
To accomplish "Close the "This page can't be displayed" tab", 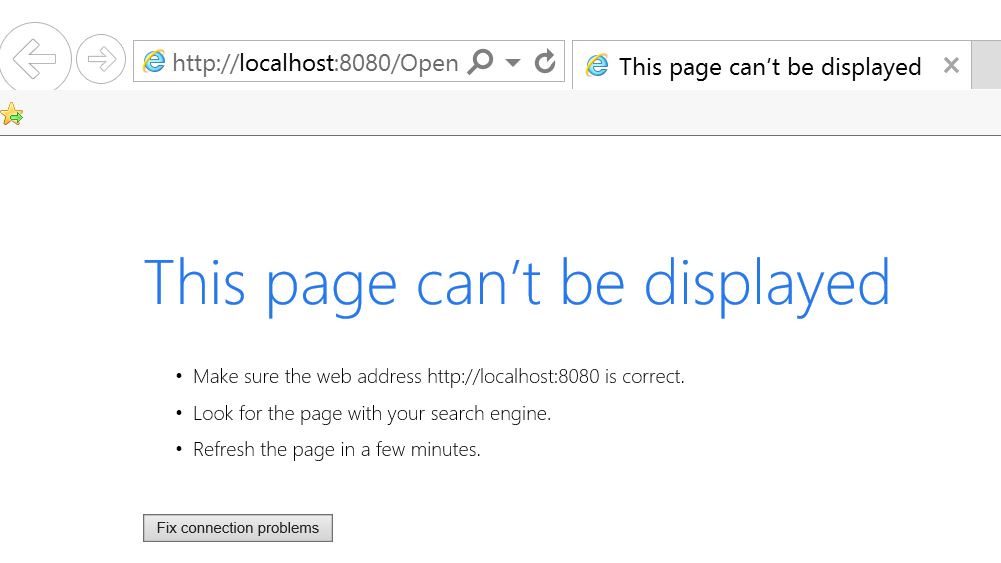I will pos(951,66).
